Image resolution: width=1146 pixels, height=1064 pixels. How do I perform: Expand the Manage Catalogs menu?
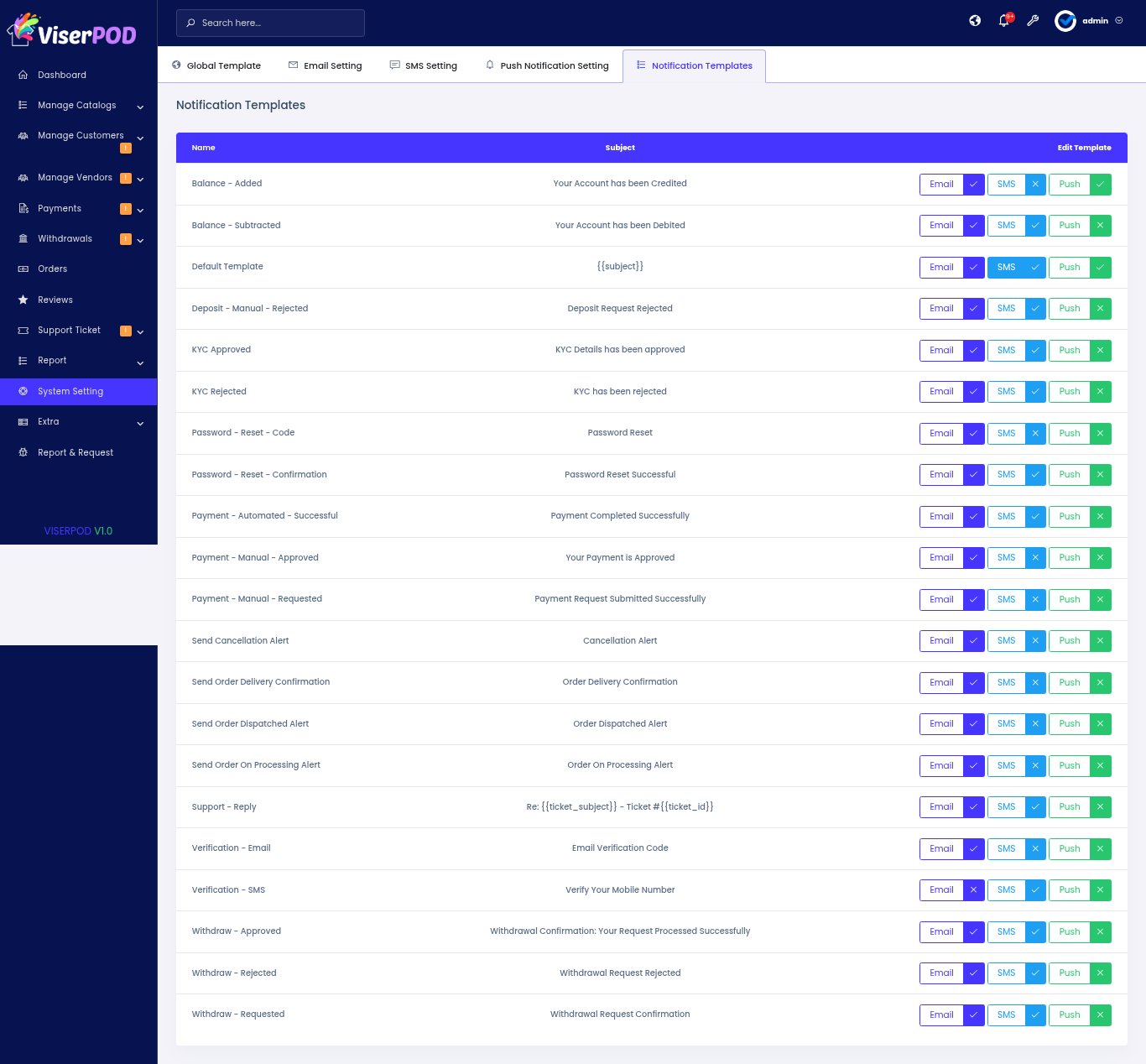(77, 106)
